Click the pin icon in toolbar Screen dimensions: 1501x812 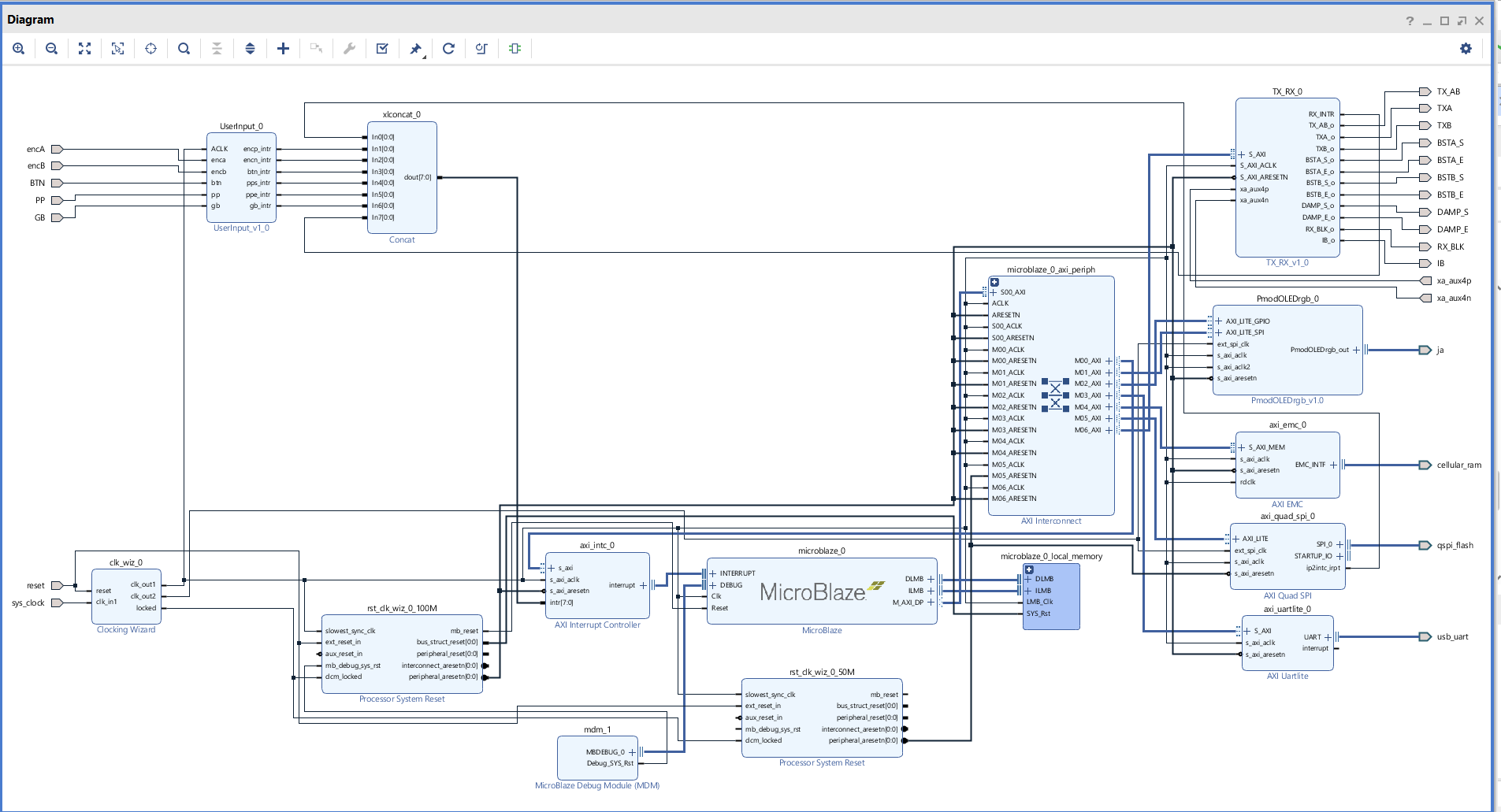tap(415, 49)
